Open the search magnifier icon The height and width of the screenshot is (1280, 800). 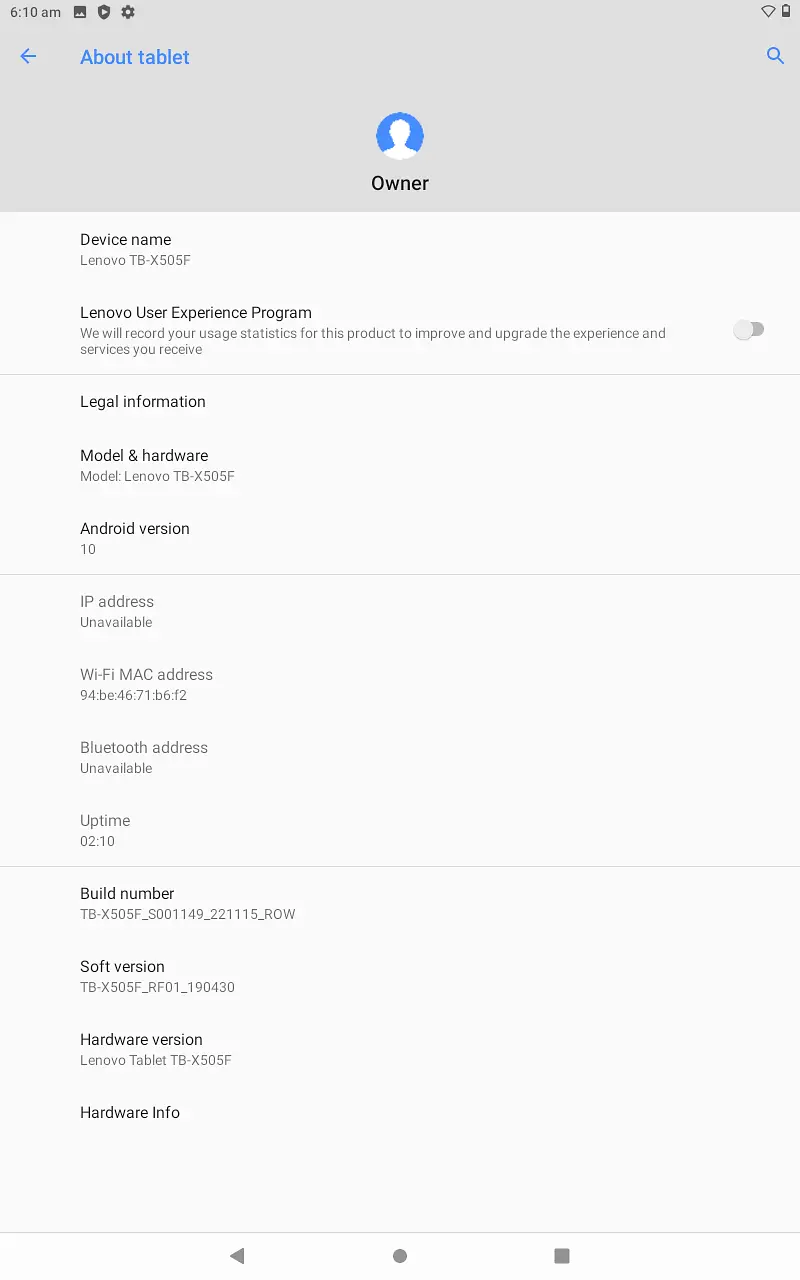click(x=775, y=56)
